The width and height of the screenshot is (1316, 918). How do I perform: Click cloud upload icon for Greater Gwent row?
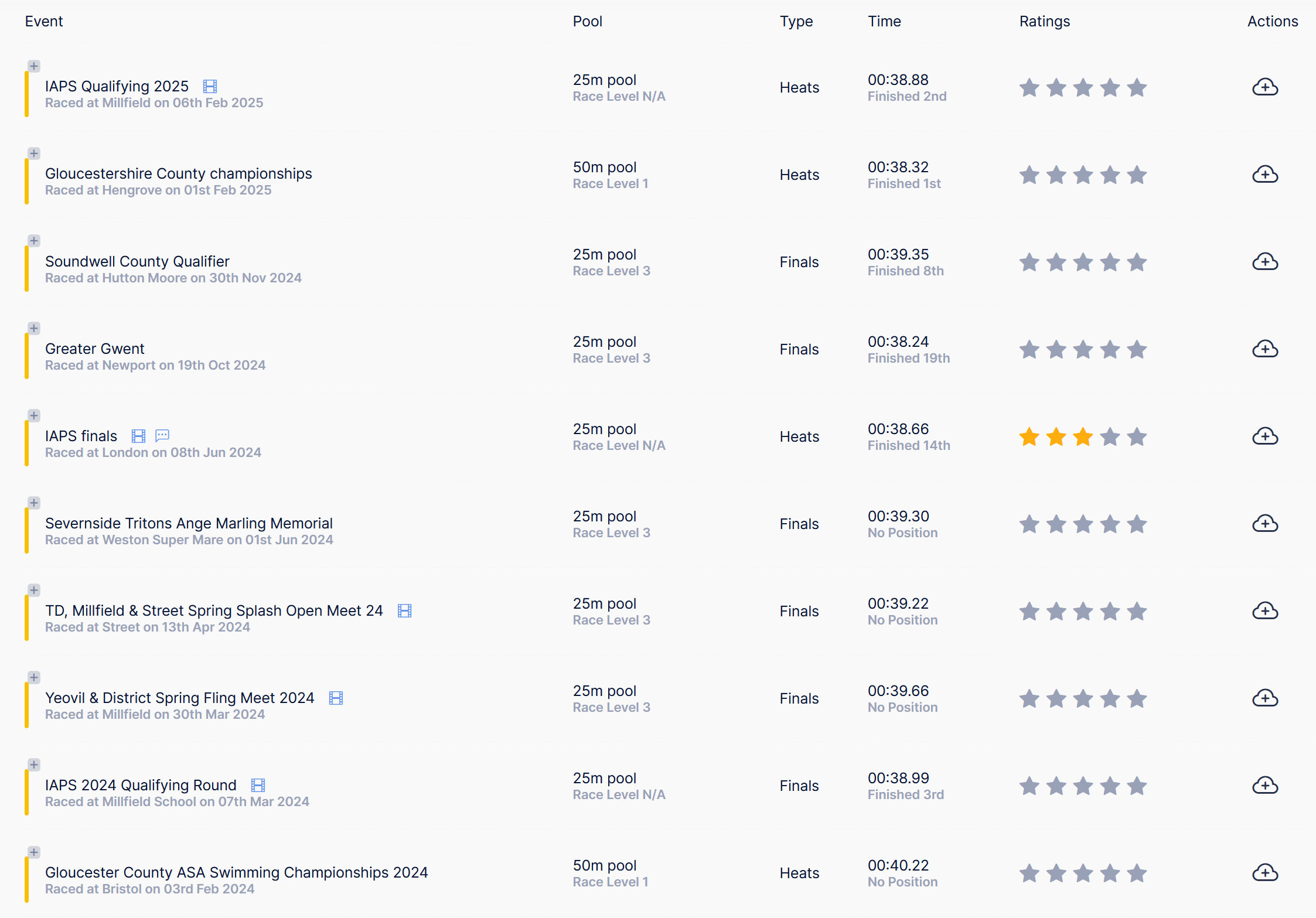[x=1265, y=349]
